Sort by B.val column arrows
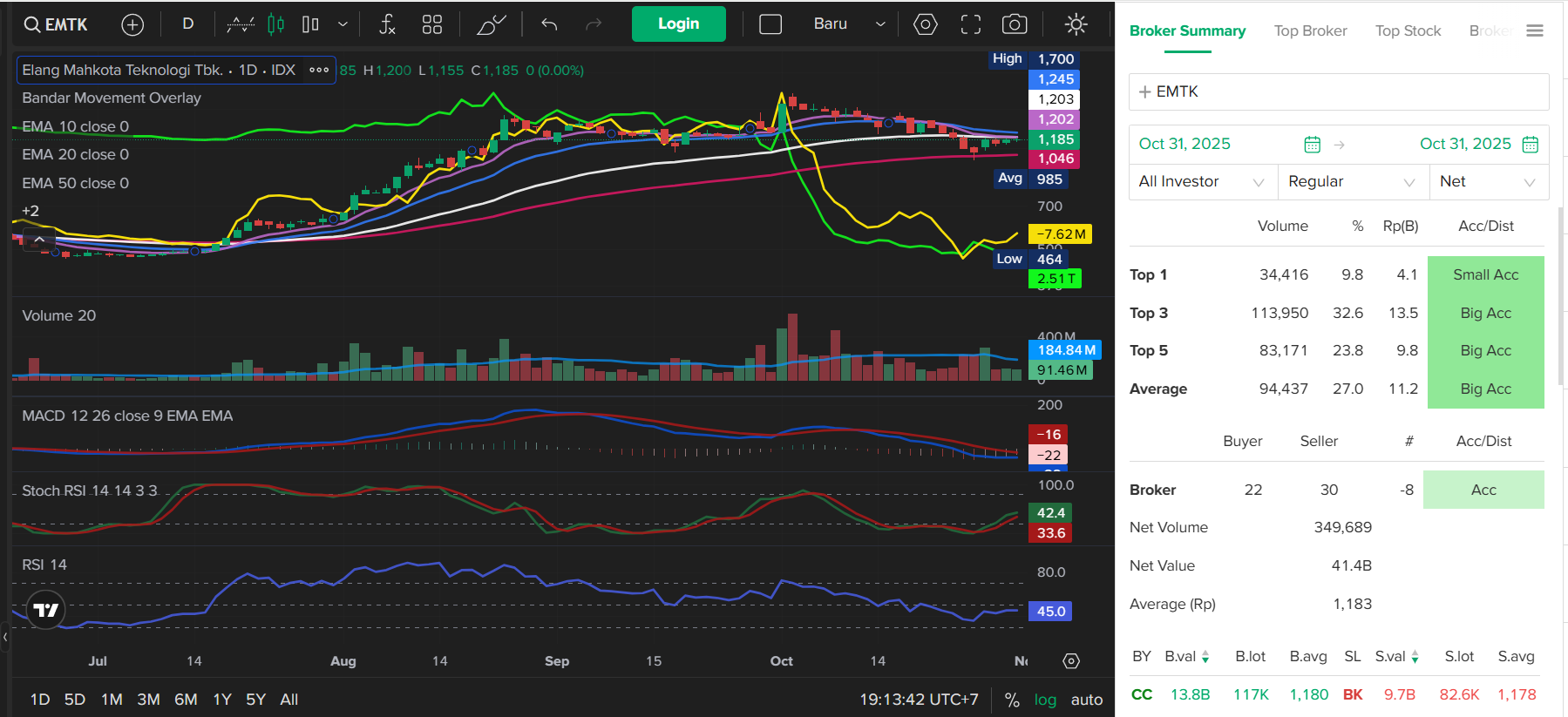The height and width of the screenshot is (717, 1568). point(1205,657)
